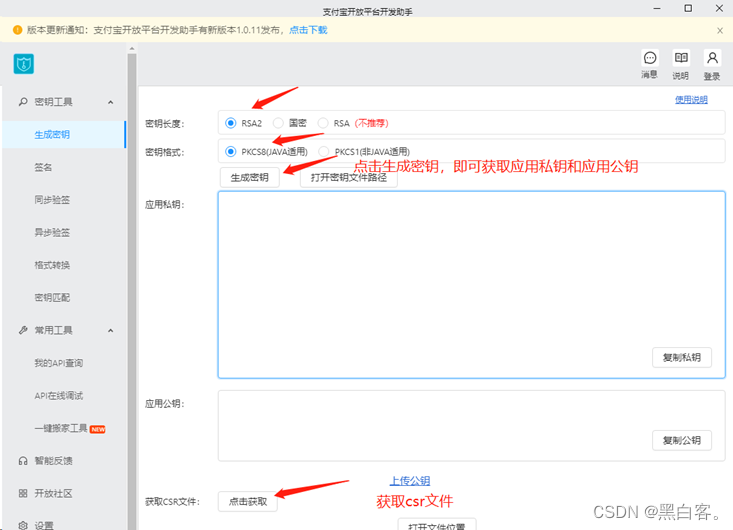Click the sidebar vertical scrollbar
733x530 pixels.
click(x=132, y=290)
